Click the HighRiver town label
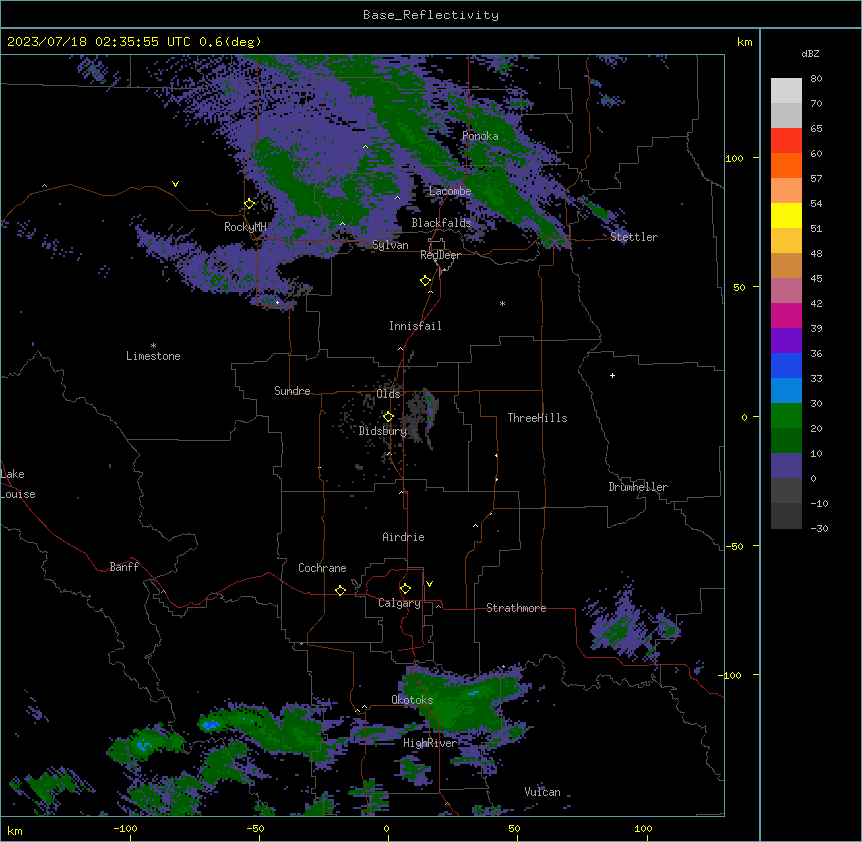The image size is (862, 842). pyautogui.click(x=430, y=743)
